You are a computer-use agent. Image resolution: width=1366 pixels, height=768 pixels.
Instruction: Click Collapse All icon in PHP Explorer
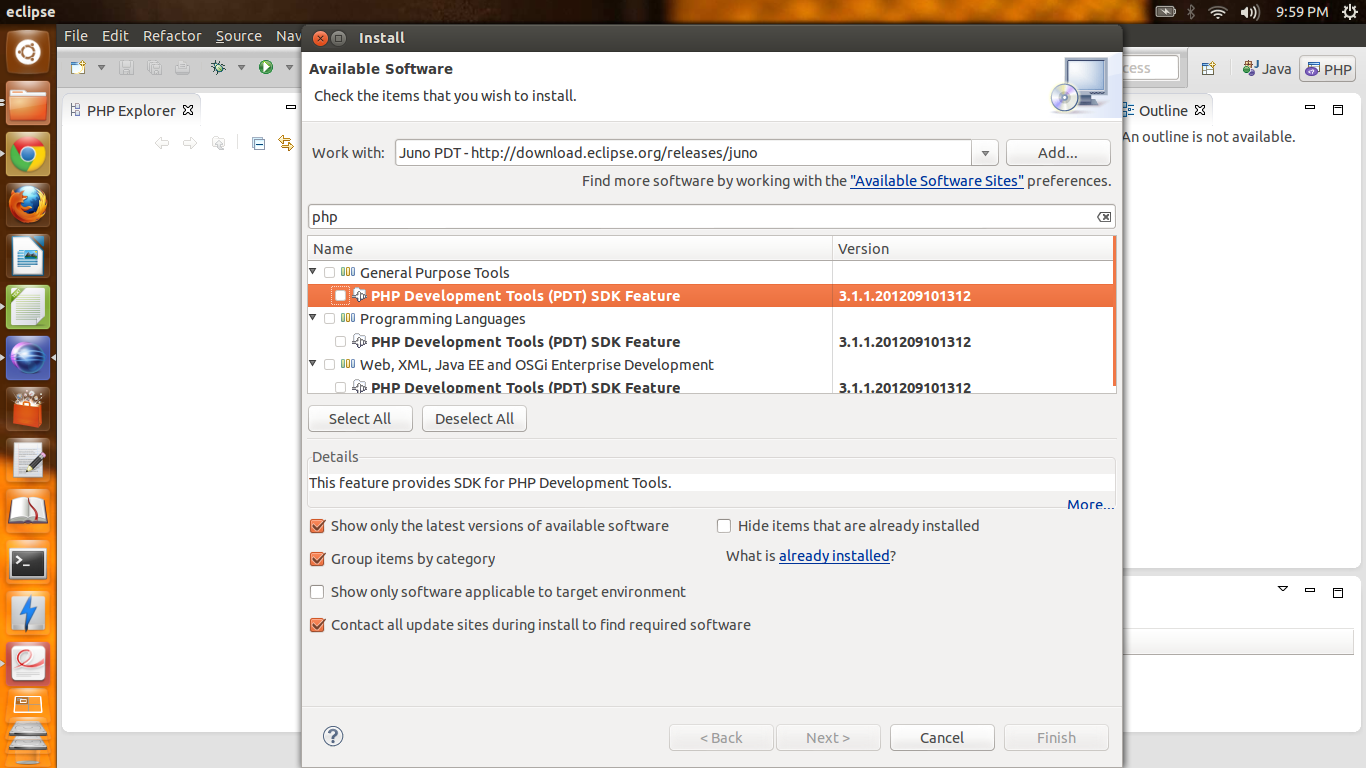coord(258,143)
